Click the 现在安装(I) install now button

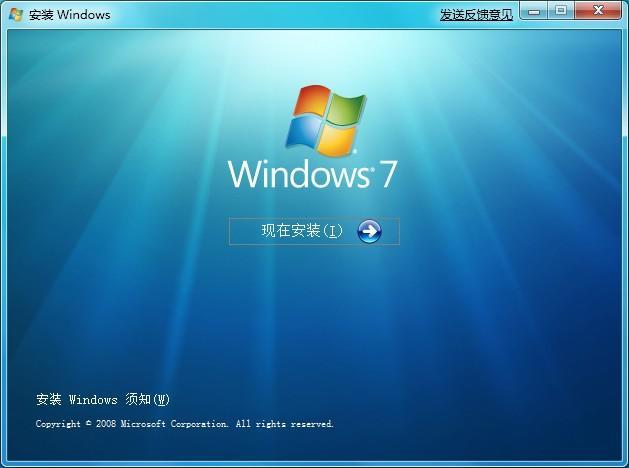tap(314, 231)
